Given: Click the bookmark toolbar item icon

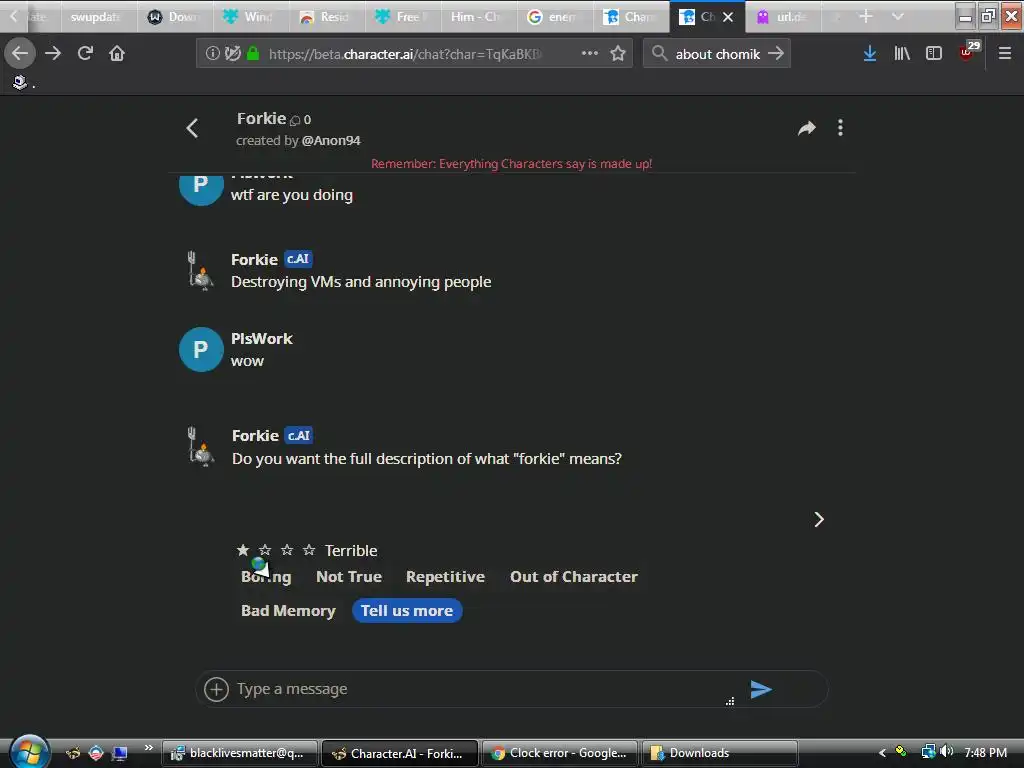Looking at the screenshot, I should [20, 82].
